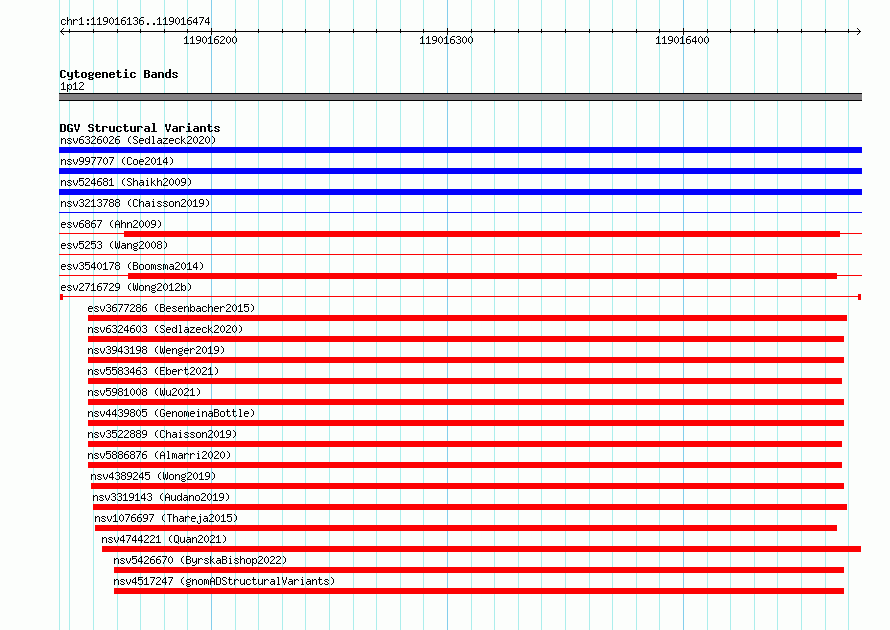The image size is (890, 630).
Task: Click the gray 1p12 cytogenetic band bar
Action: click(x=460, y=97)
